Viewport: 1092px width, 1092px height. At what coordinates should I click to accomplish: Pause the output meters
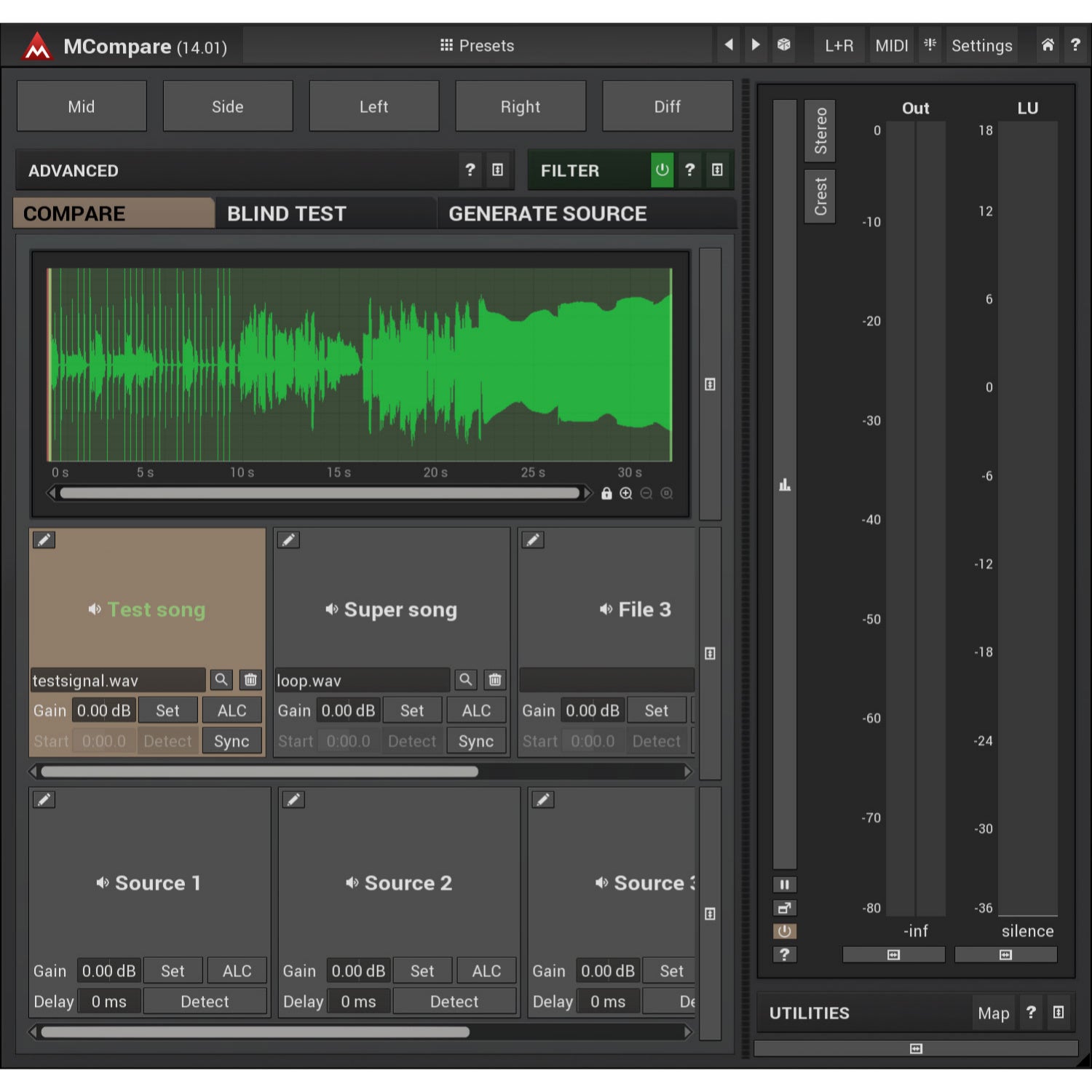(x=785, y=885)
